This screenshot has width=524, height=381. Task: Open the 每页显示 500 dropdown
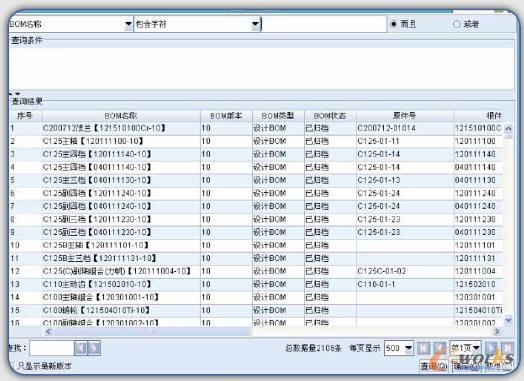pyautogui.click(x=408, y=348)
